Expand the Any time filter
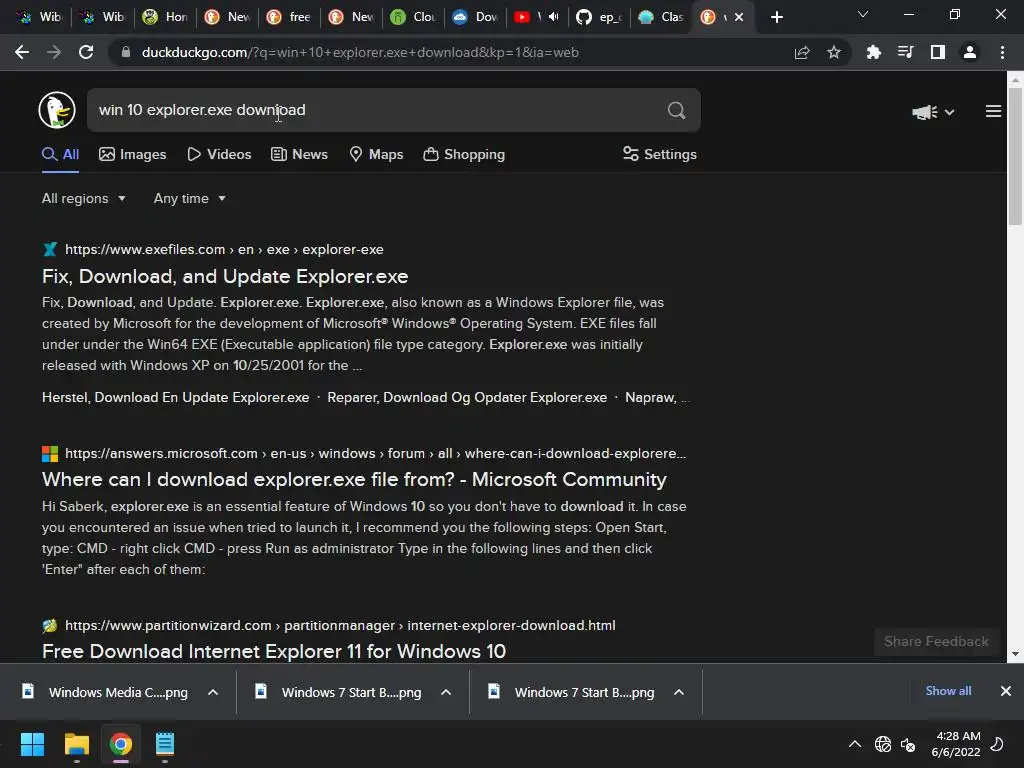Image resolution: width=1024 pixels, height=768 pixels. tap(190, 199)
